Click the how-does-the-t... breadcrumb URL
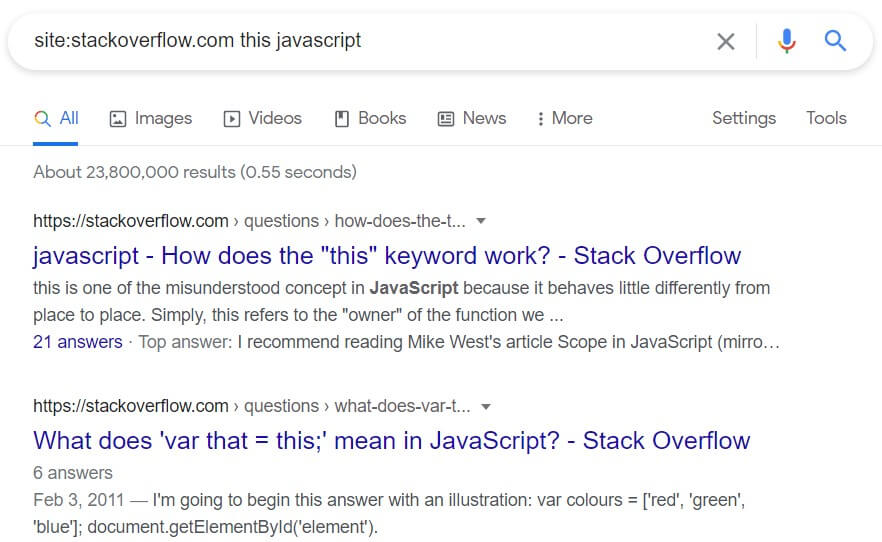 (x=249, y=221)
